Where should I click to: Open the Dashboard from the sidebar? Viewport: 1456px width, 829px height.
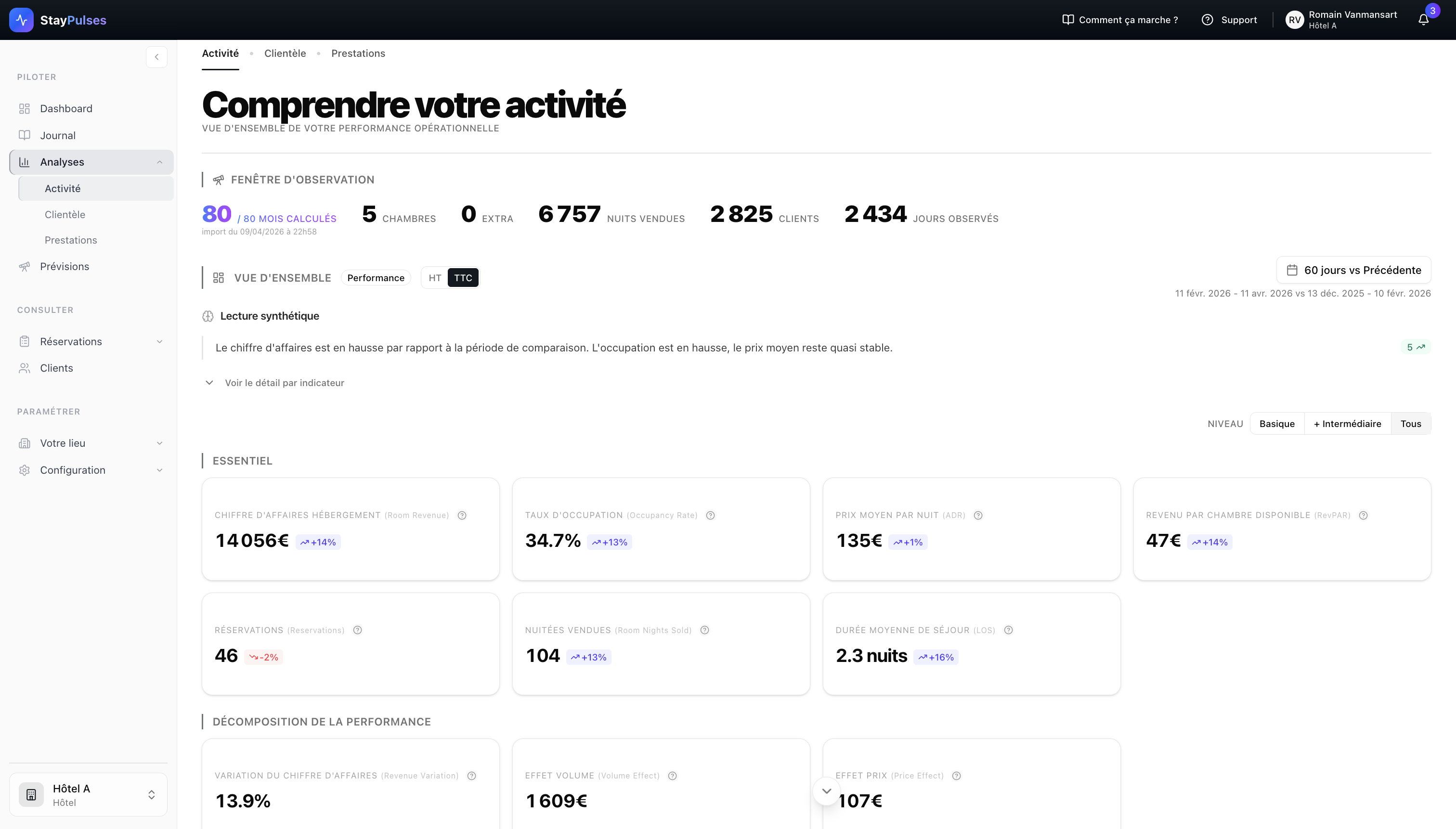[66, 108]
